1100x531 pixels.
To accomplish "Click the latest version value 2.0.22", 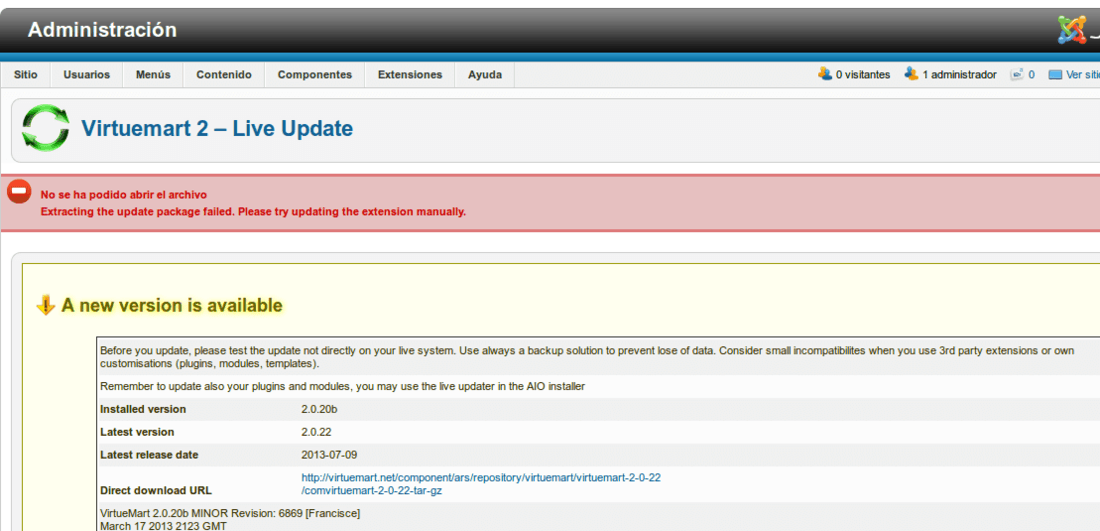I will click(316, 431).
